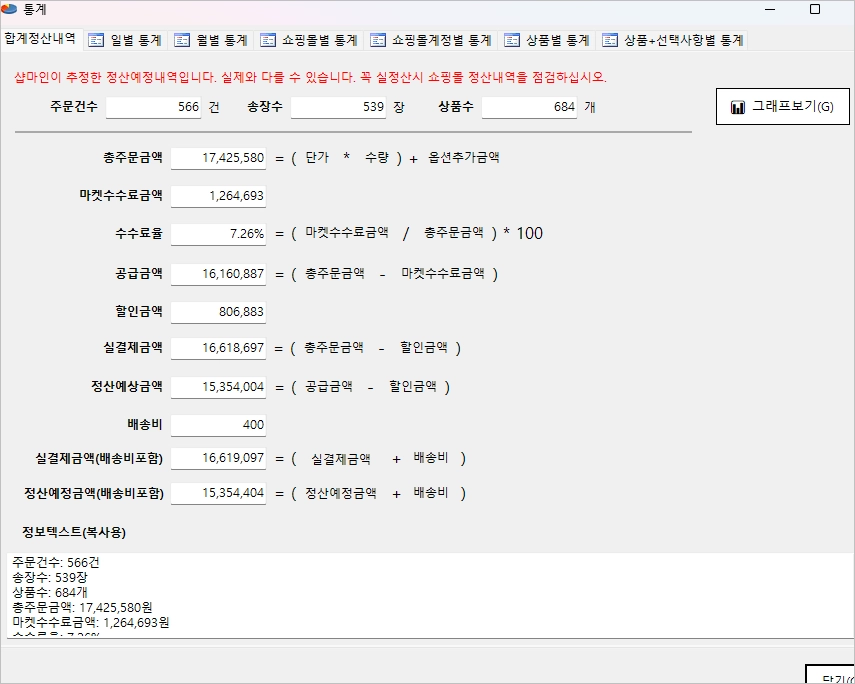Minimize the 통계 window
This screenshot has height=684, width=855.
770,9
